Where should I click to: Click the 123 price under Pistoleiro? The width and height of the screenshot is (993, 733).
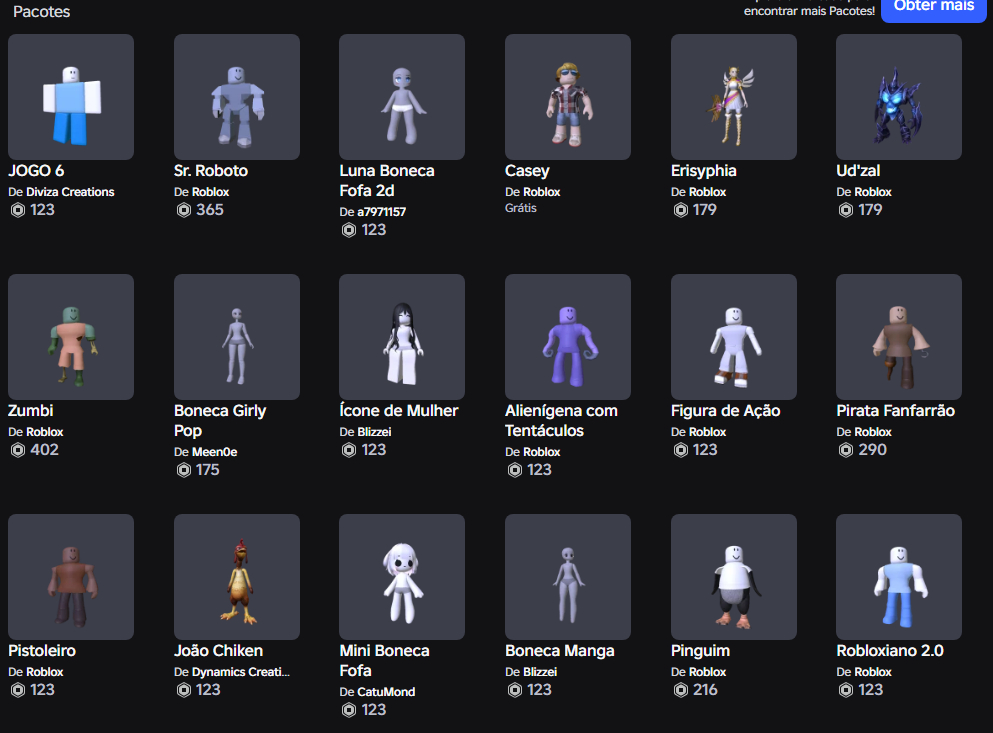tap(42, 690)
